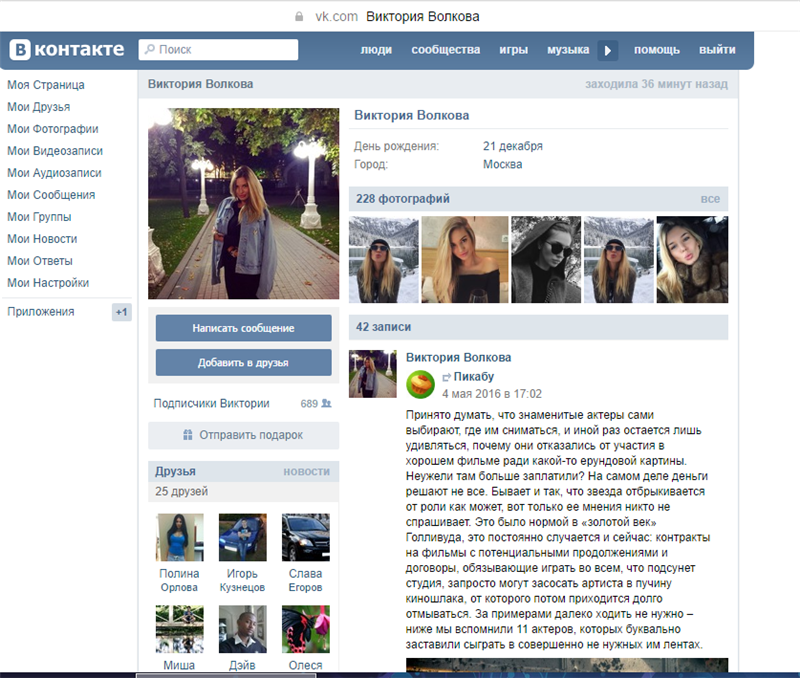
Task: Click 42 записи wall header
Action: 383,327
